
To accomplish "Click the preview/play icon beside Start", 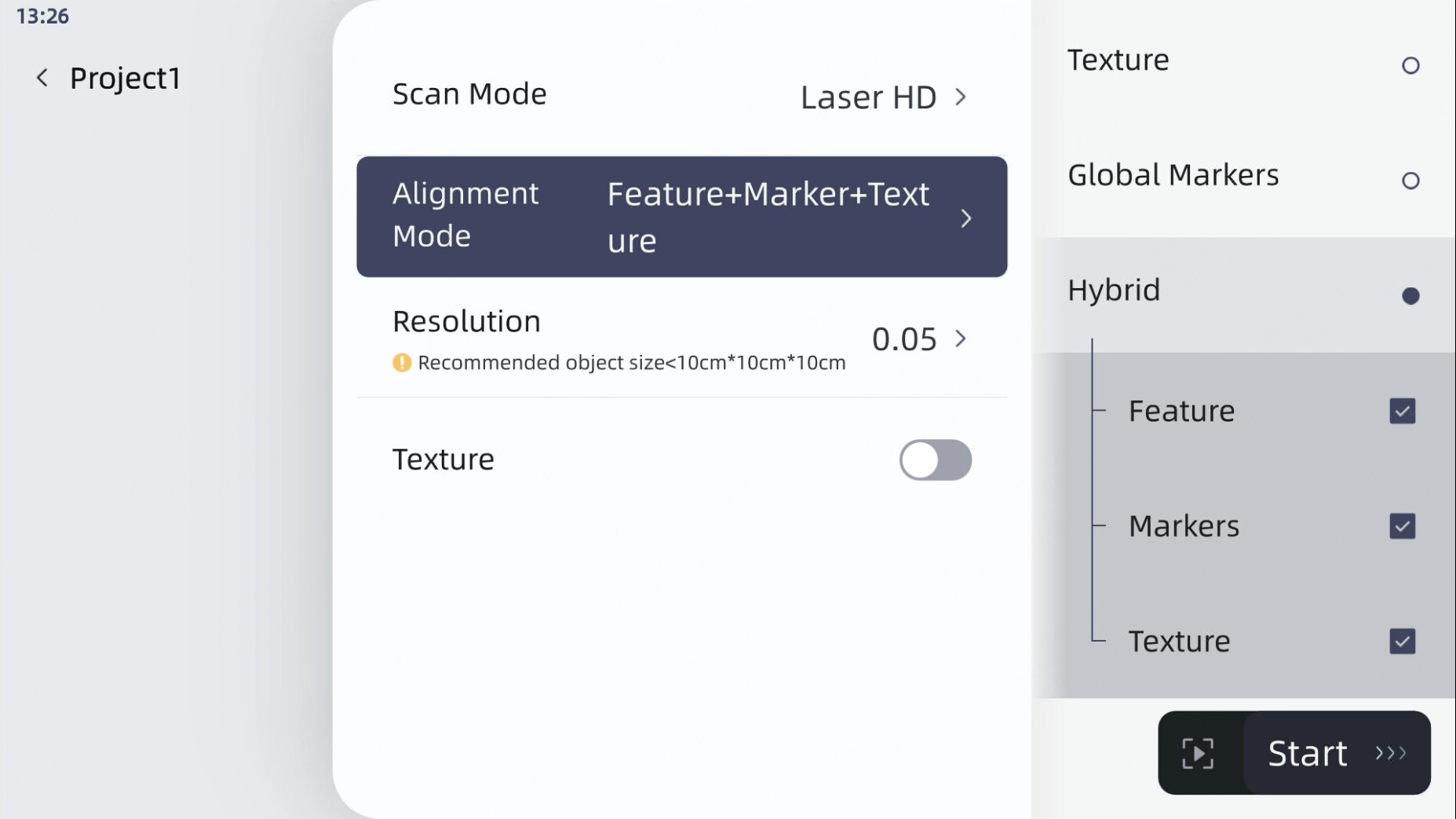I will pyautogui.click(x=1196, y=752).
